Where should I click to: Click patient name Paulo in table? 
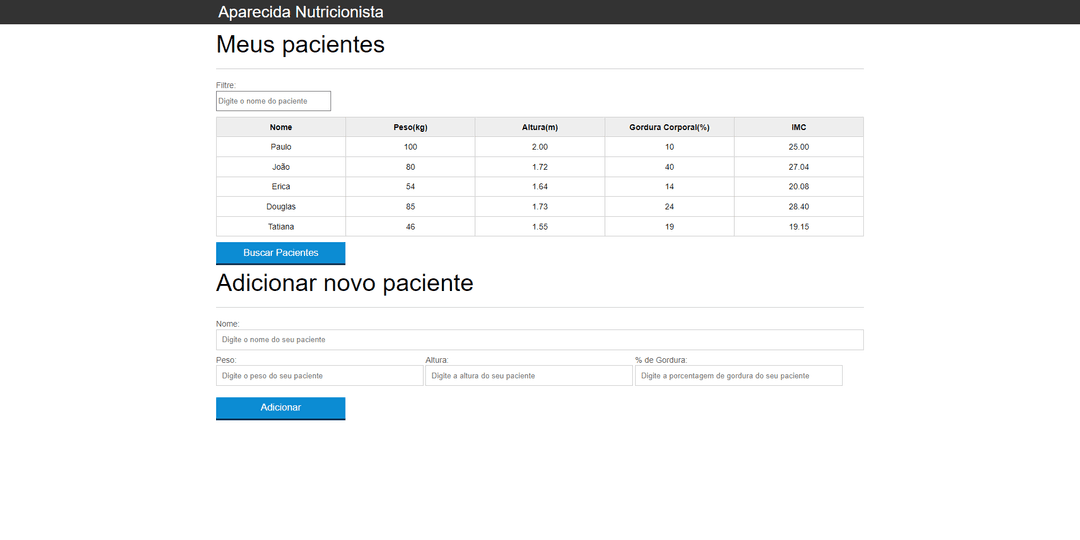point(281,147)
